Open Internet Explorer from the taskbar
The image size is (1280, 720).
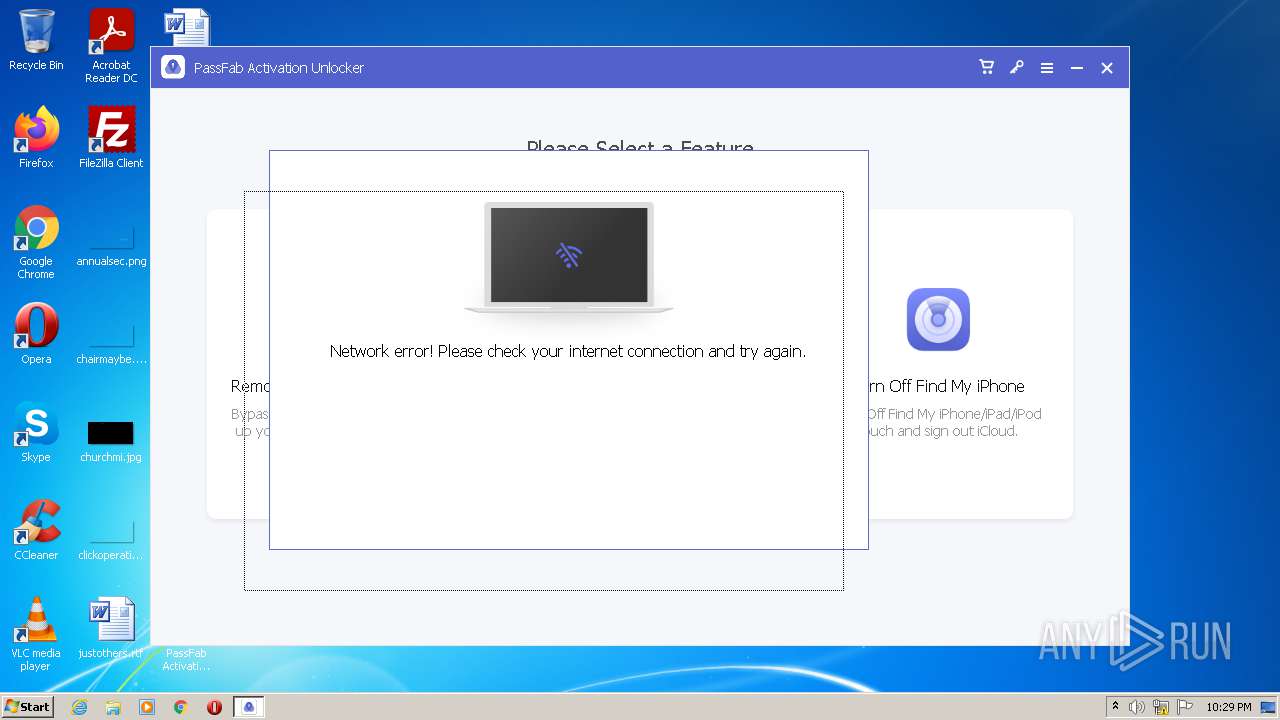(79, 707)
